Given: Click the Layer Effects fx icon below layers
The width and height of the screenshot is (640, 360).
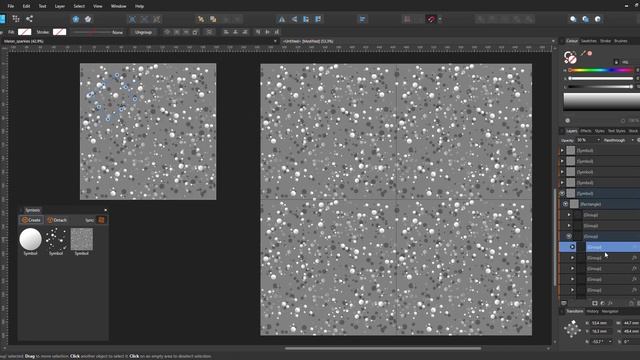Looking at the screenshot, I should pyautogui.click(x=610, y=303).
